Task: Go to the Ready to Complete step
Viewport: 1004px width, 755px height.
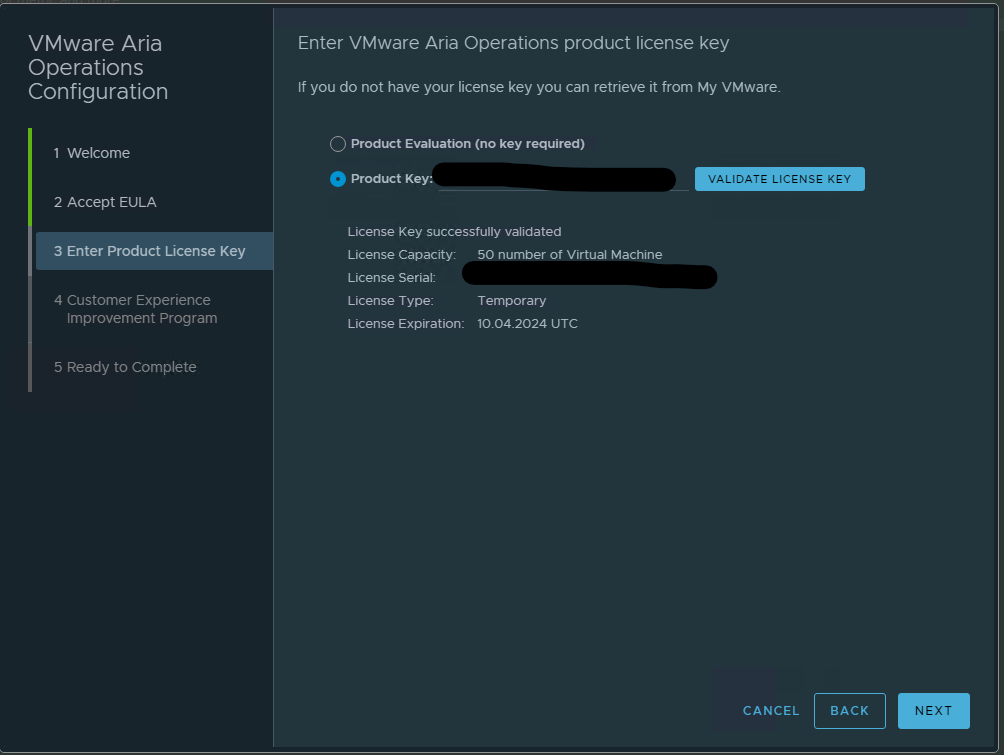Action: click(125, 367)
